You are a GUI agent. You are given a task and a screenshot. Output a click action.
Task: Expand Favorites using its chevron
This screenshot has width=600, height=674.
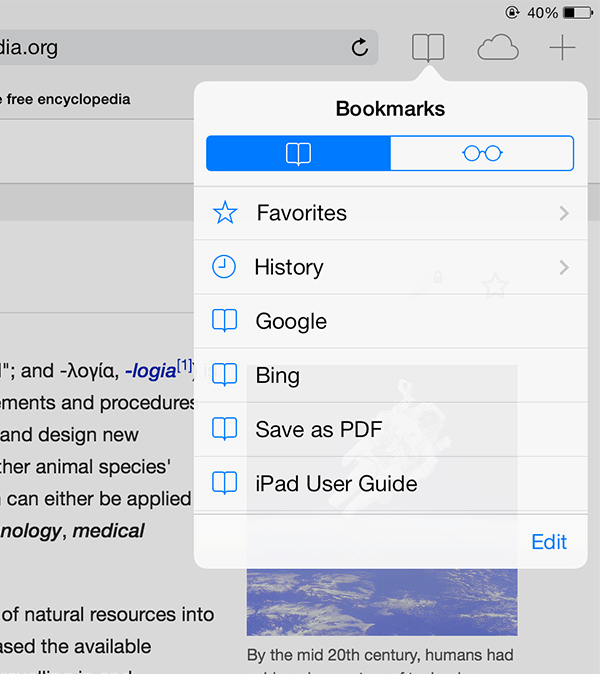tap(564, 213)
